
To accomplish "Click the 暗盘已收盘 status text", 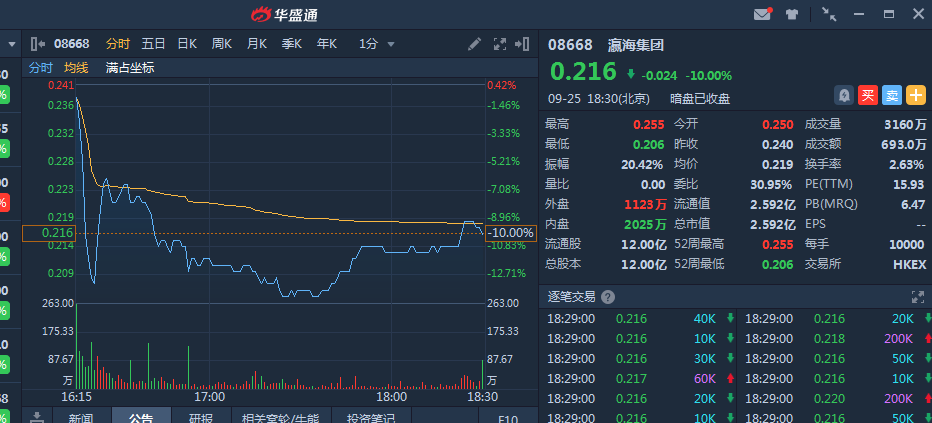I will tap(700, 99).
